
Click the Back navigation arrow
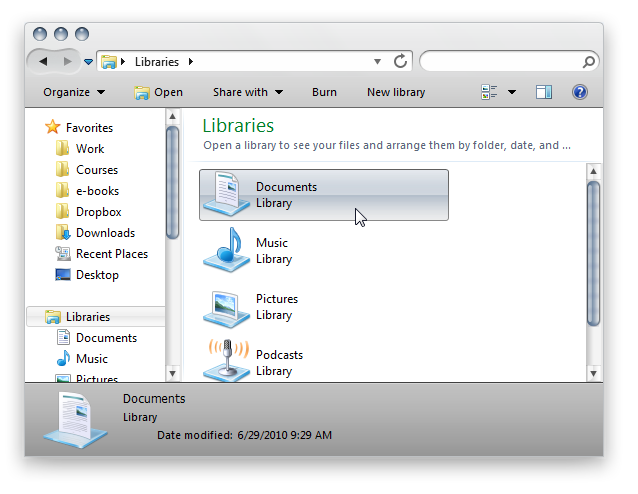pyautogui.click(x=44, y=61)
